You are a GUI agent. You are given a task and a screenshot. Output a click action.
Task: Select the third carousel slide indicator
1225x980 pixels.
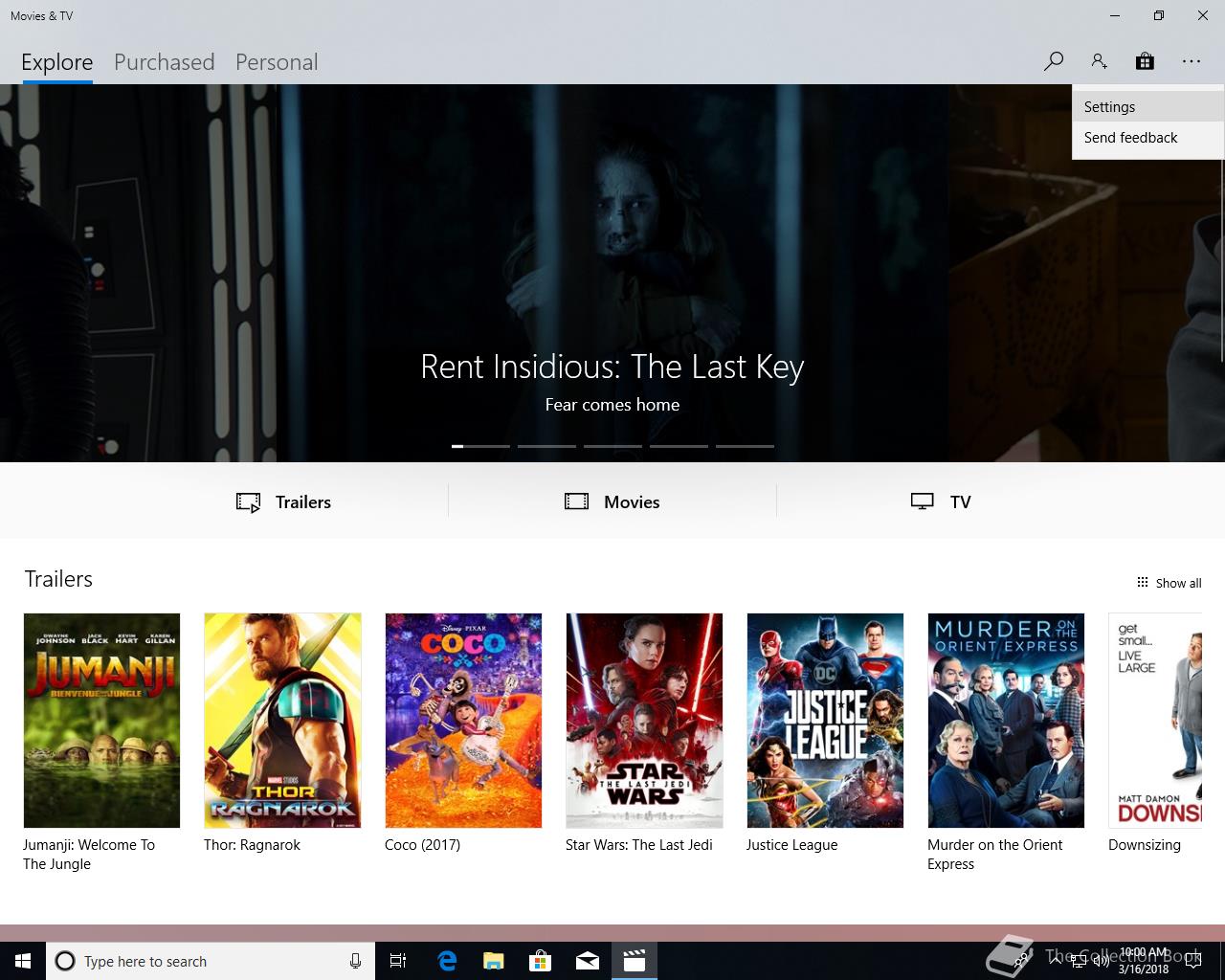coord(612,446)
